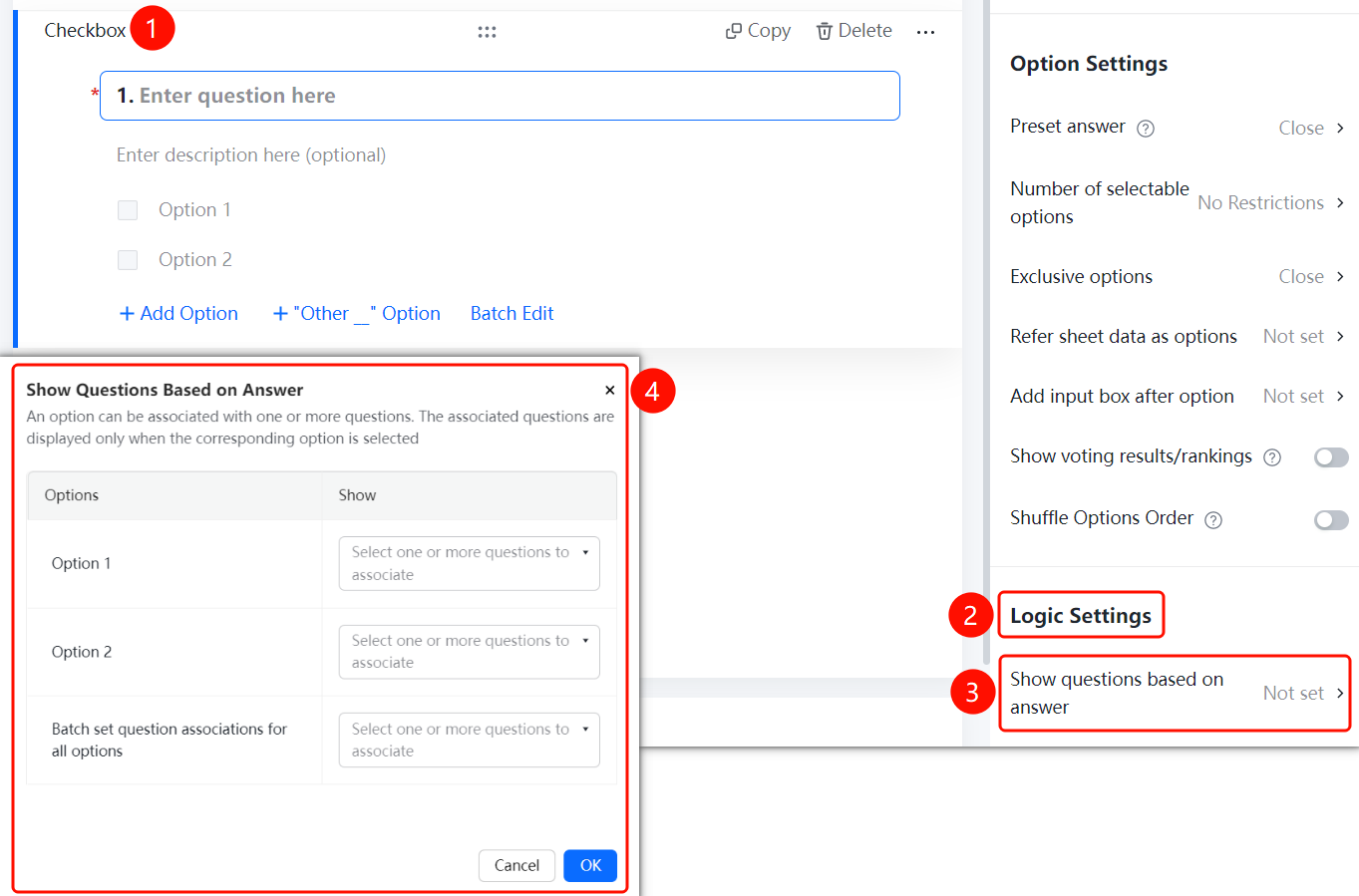This screenshot has height=896, width=1359.
Task: Open the more options ellipsis menu
Action: pyautogui.click(x=925, y=32)
